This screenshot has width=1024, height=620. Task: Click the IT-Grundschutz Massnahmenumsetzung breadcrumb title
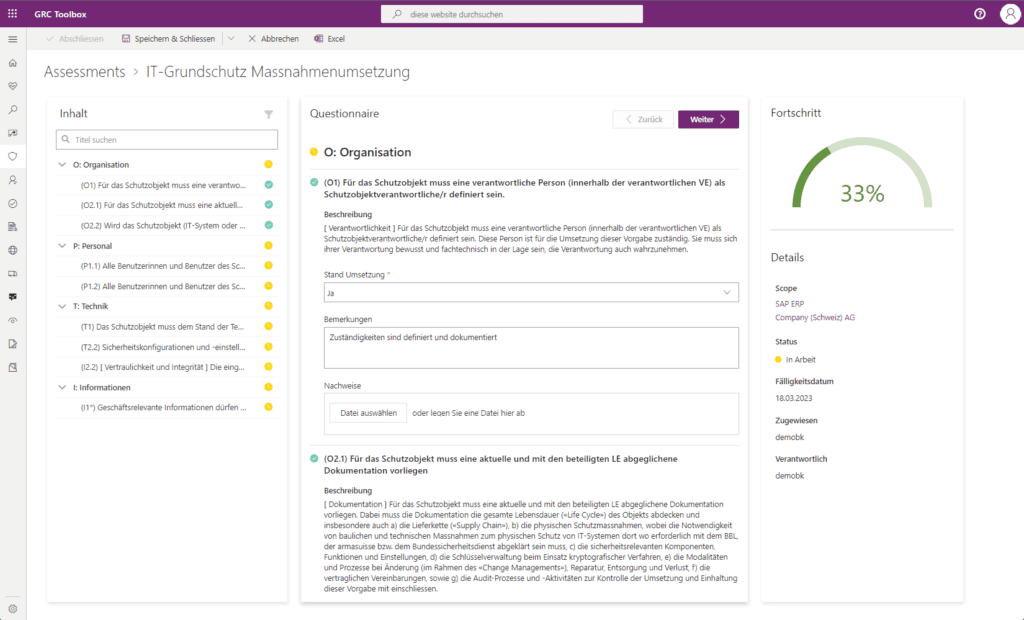(x=278, y=72)
